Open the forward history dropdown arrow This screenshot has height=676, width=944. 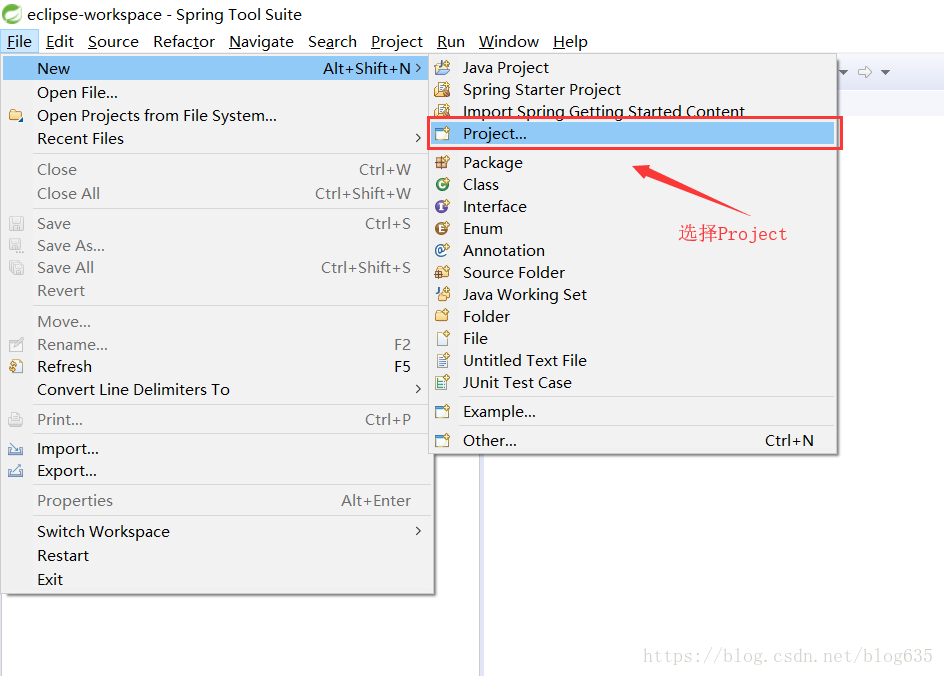coord(885,72)
